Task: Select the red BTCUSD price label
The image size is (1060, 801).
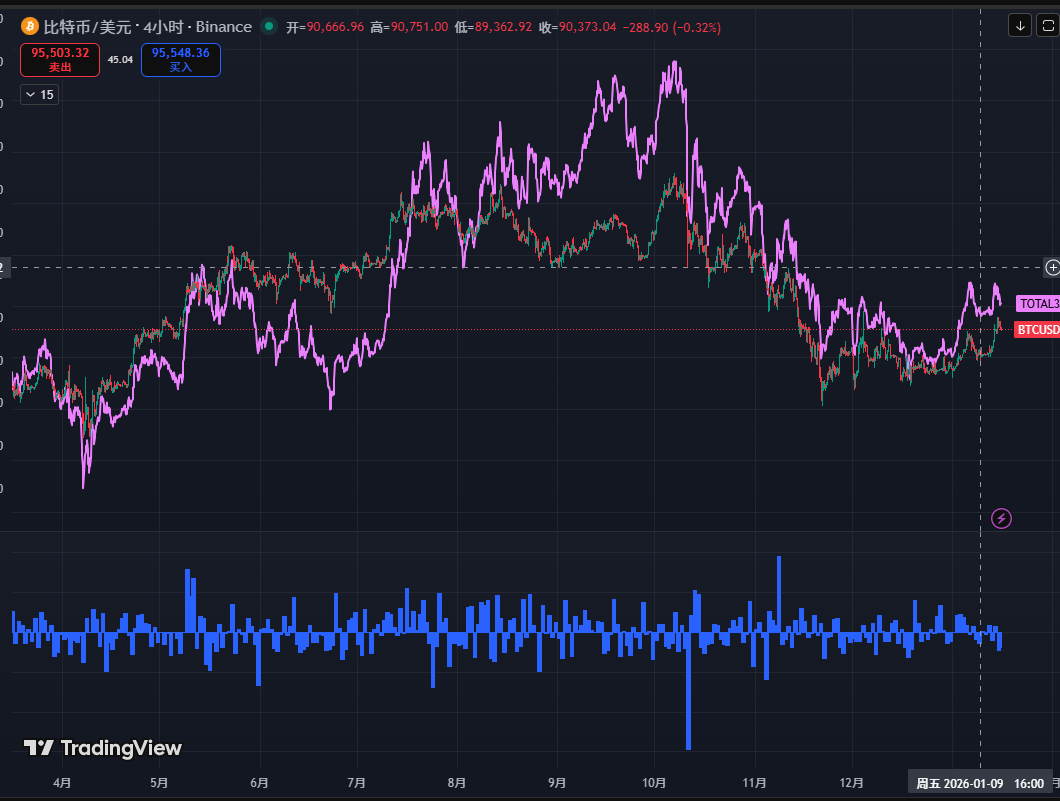Action: (x=1037, y=329)
